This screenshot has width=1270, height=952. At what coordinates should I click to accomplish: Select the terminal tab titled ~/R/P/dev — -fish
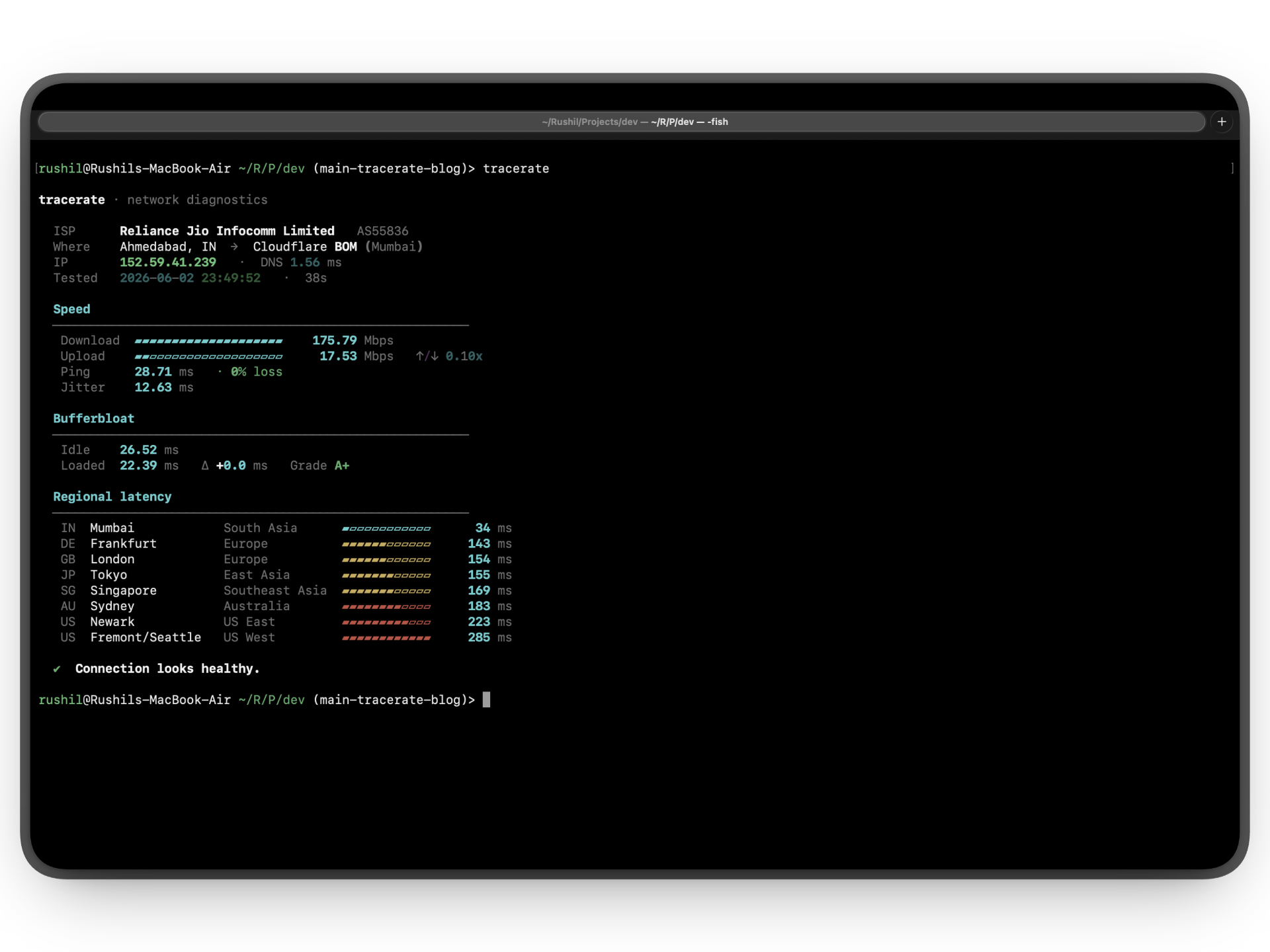coord(621,122)
